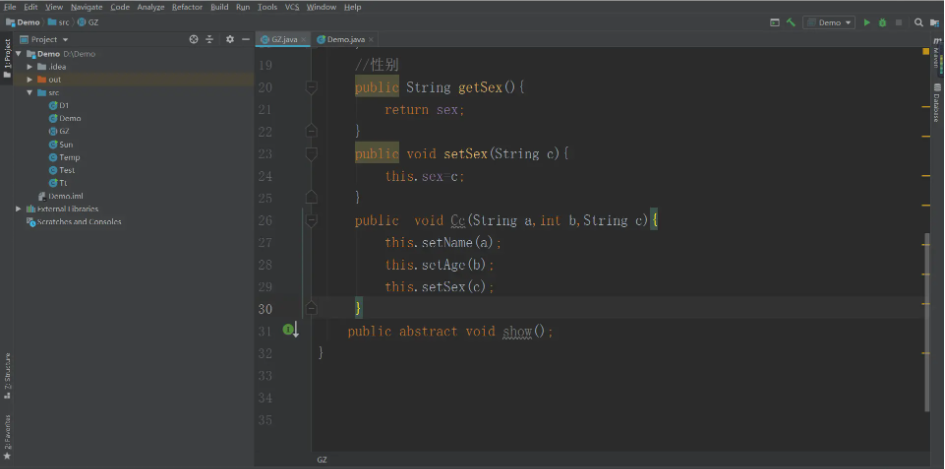Hide the Project panel with minus icon
This screenshot has height=469, width=945.
click(245, 39)
